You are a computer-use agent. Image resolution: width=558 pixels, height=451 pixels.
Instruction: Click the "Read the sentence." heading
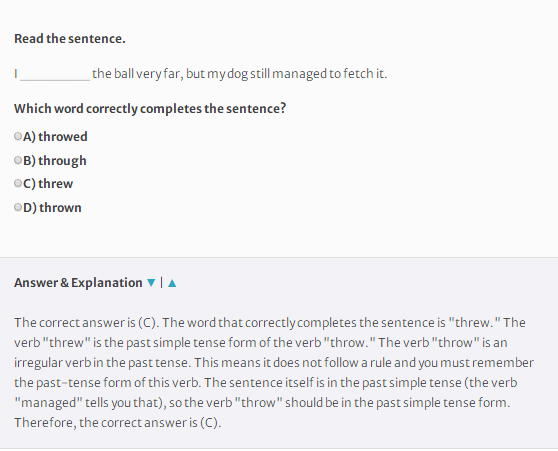pos(70,38)
